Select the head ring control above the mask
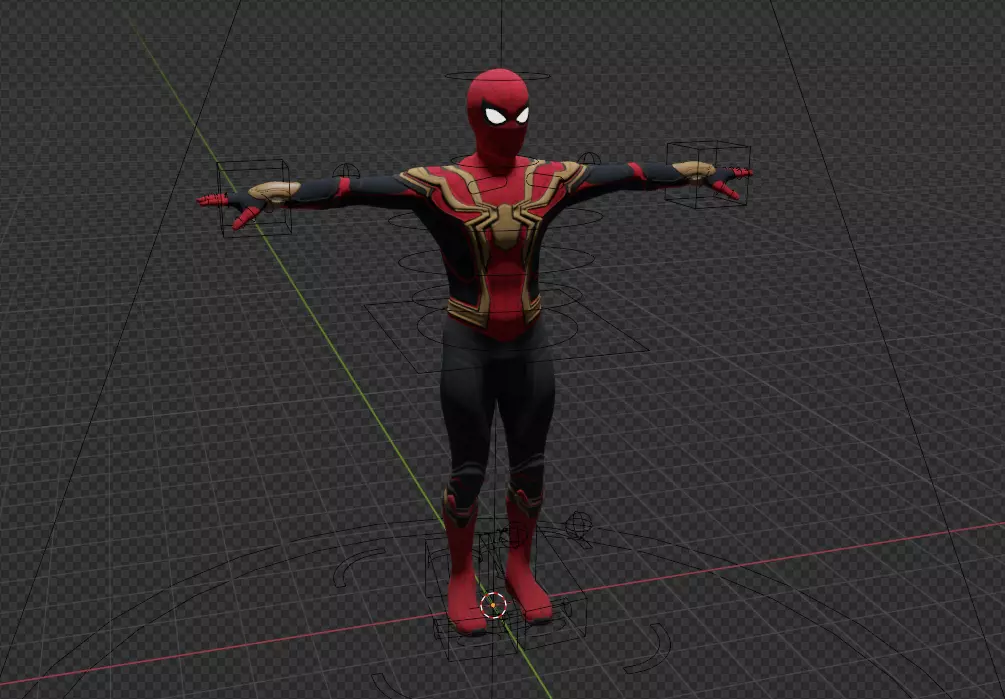This screenshot has height=699, width=1005. pos(497,76)
